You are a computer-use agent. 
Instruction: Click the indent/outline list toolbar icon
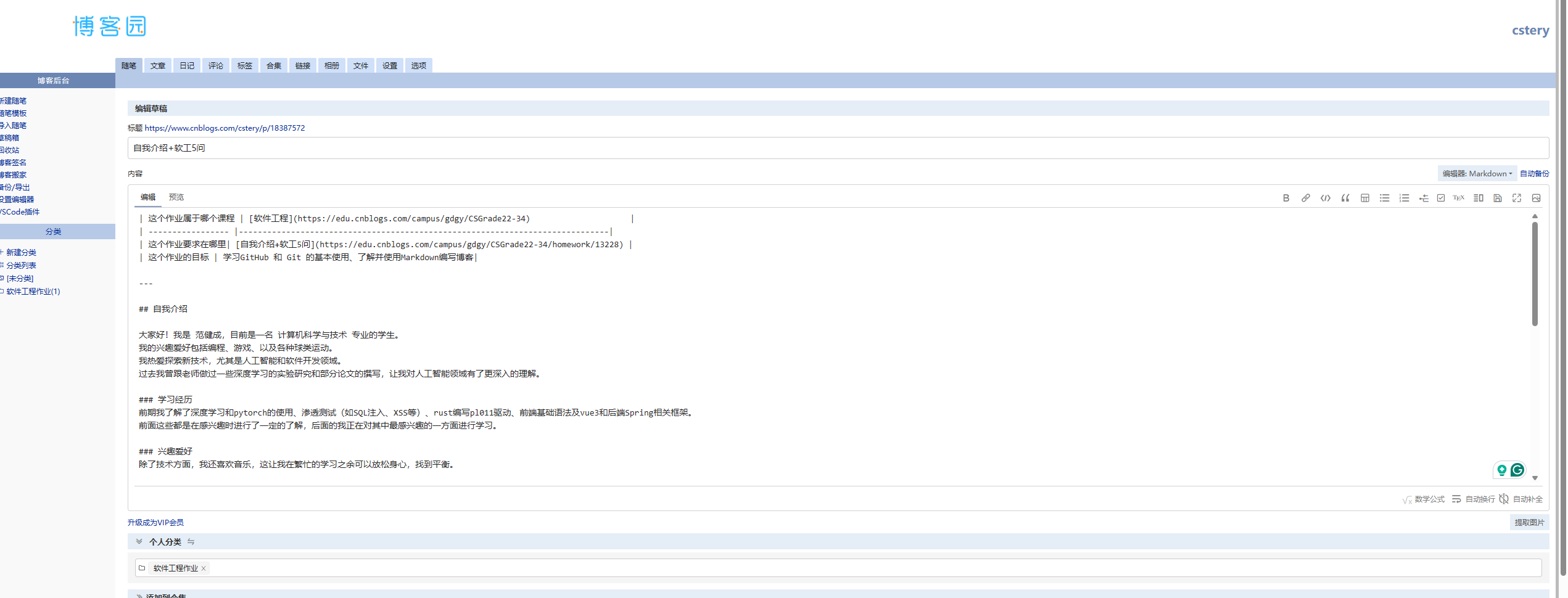(x=1423, y=198)
